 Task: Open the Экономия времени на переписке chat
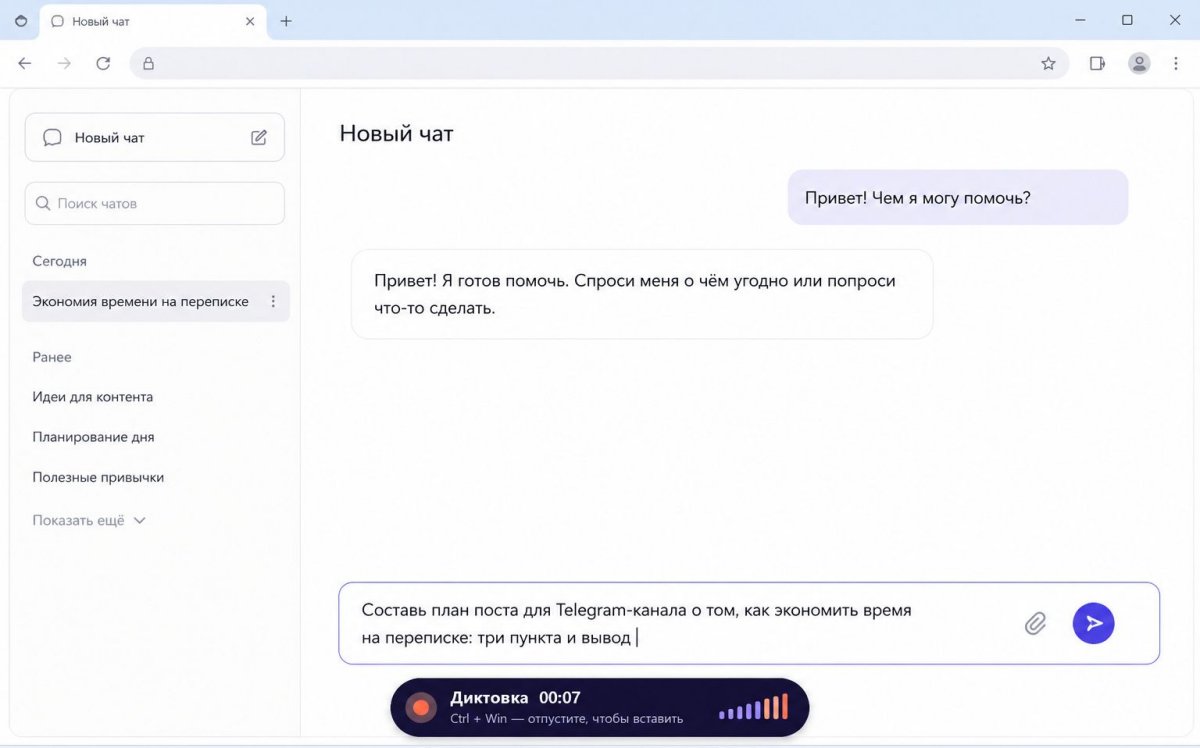click(156, 301)
